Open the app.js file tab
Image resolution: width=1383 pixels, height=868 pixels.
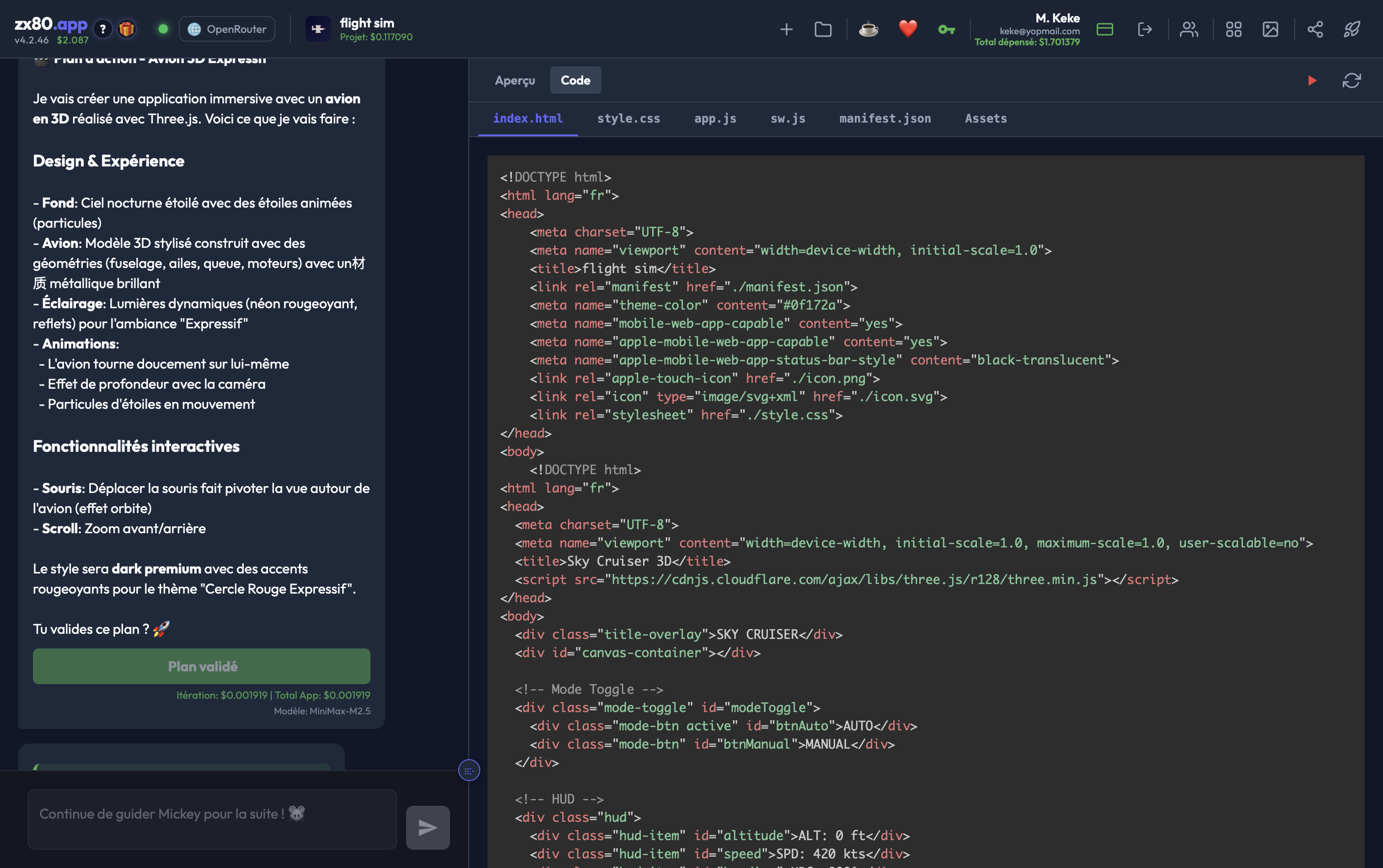click(x=715, y=118)
